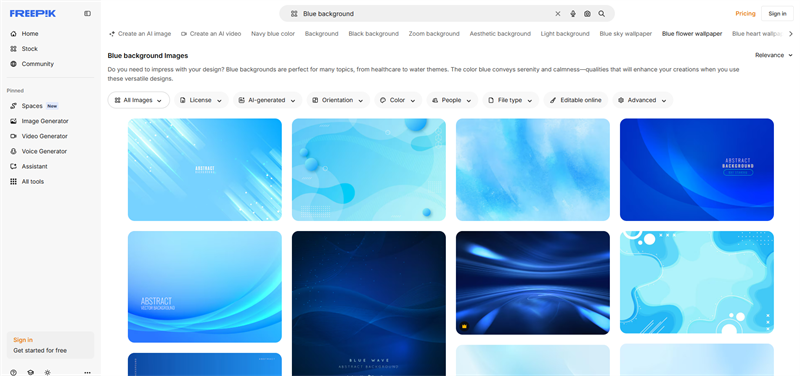Open the All images dropdown
Image resolution: width=800 pixels, height=376 pixels.
[x=139, y=100]
